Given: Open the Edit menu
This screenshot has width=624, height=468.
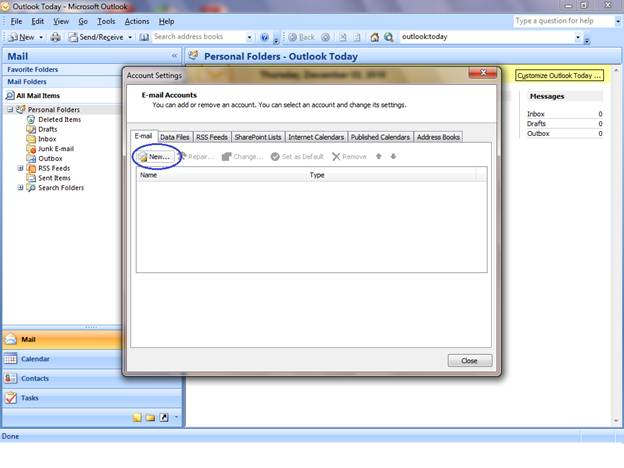Looking at the screenshot, I should [38, 21].
